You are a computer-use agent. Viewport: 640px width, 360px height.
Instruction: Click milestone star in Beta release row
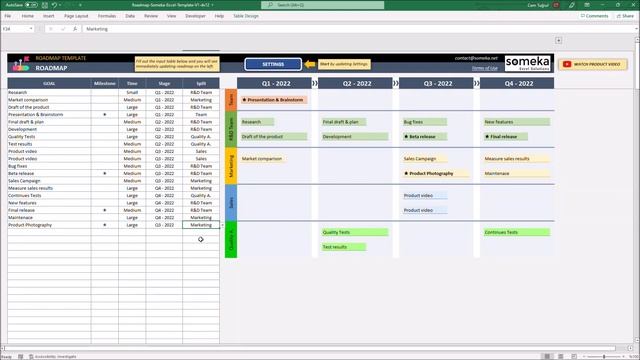[x=104, y=173]
